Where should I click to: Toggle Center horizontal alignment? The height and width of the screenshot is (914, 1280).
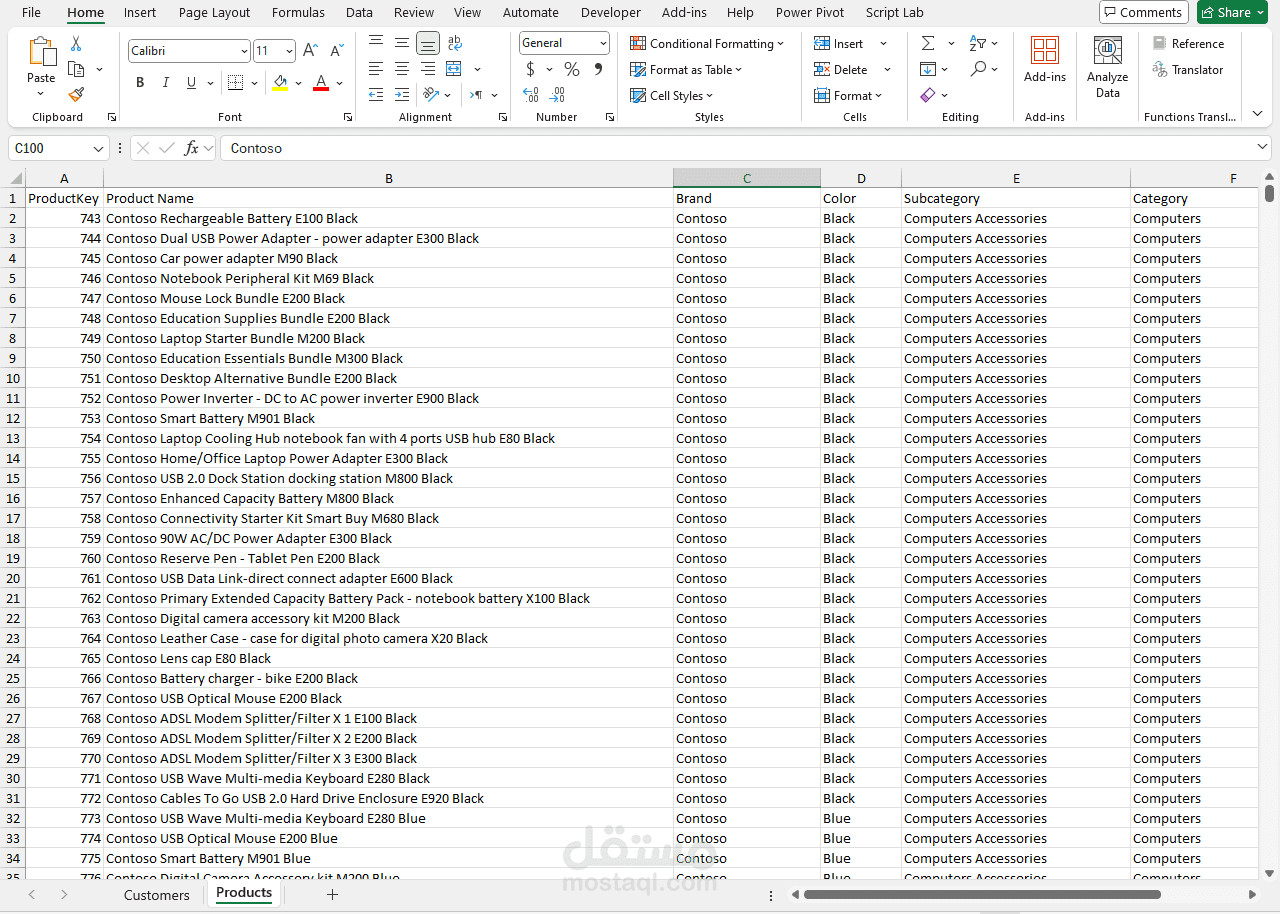[x=402, y=69]
